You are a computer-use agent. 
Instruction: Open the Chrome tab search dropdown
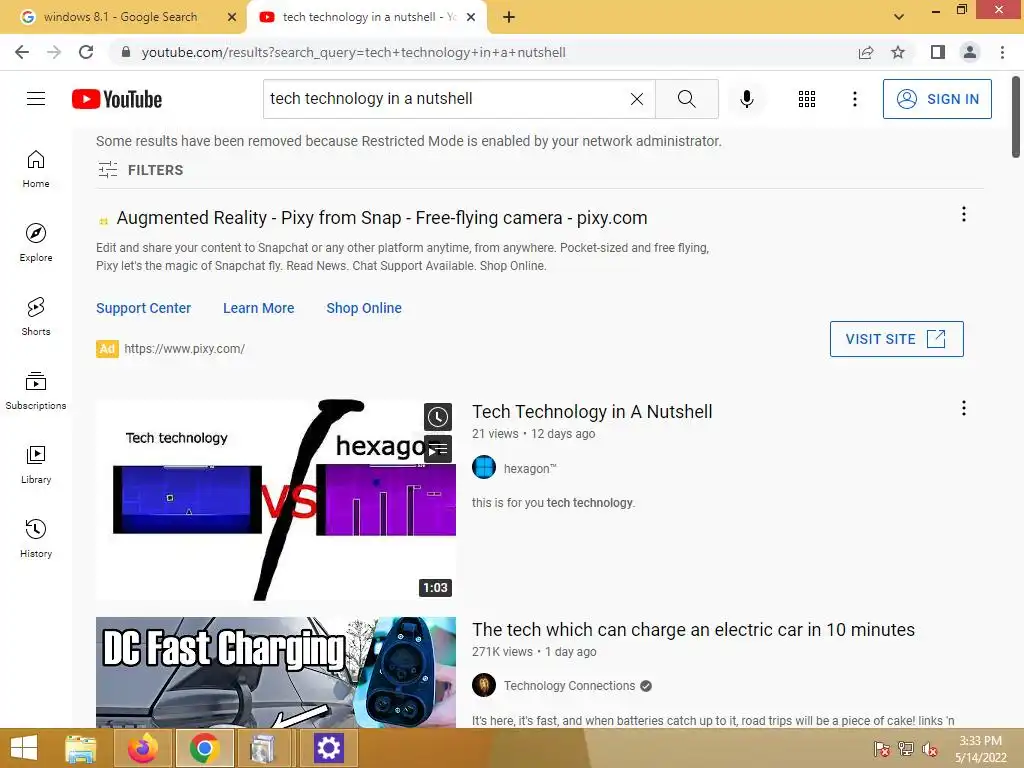pyautogui.click(x=899, y=17)
